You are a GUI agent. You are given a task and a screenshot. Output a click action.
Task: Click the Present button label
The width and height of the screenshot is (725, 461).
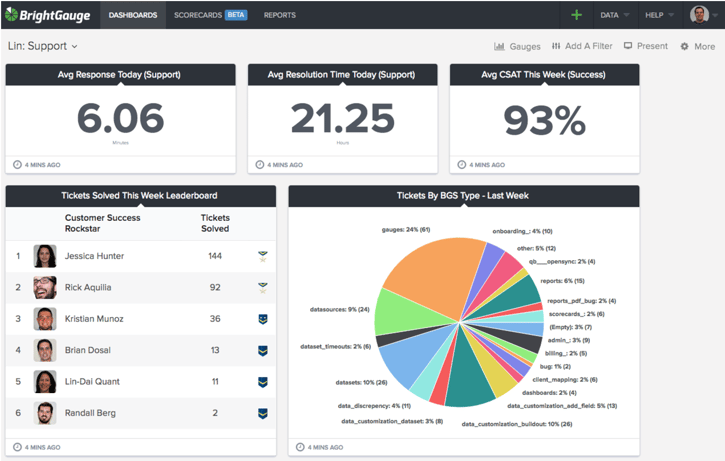point(652,46)
